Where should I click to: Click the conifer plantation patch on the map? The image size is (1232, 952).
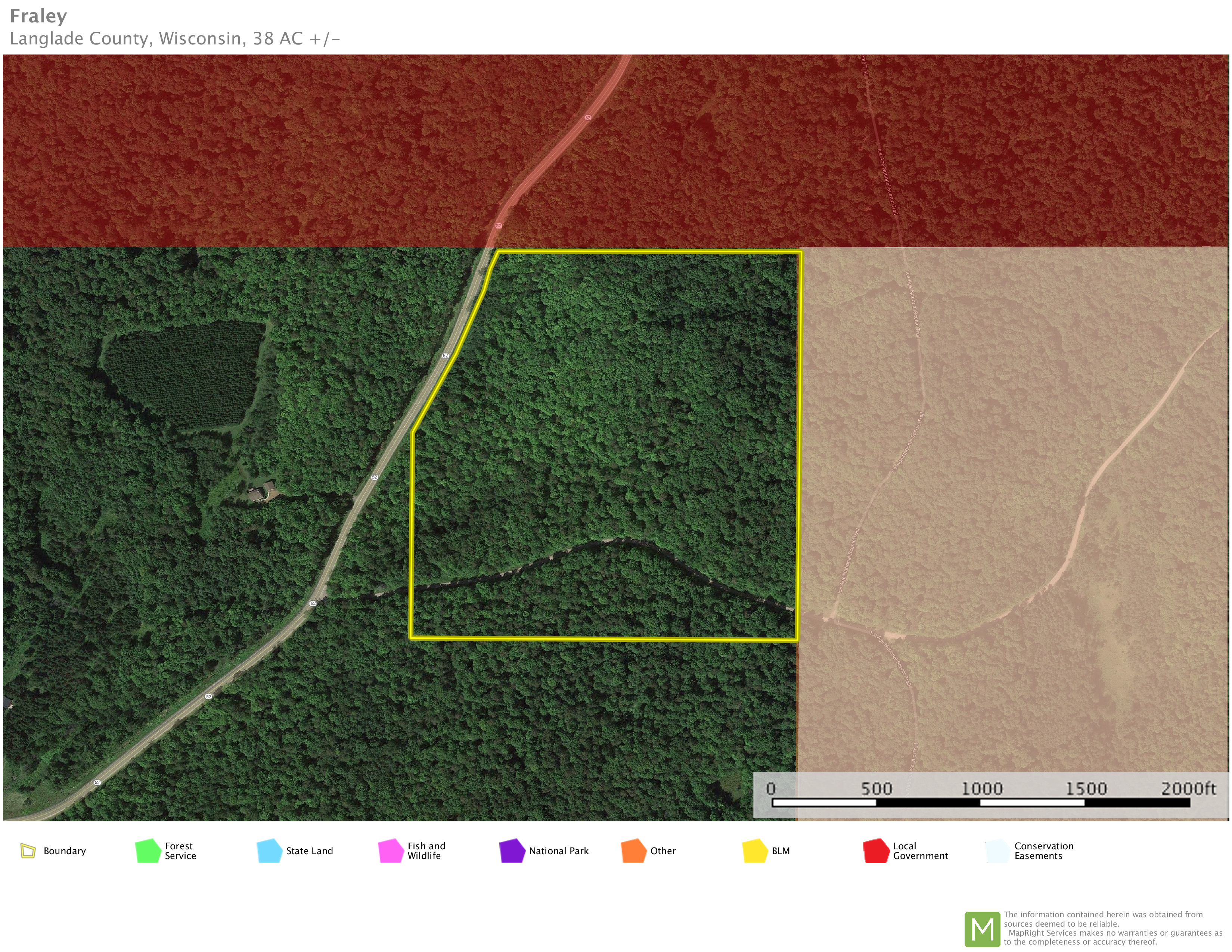point(183,373)
